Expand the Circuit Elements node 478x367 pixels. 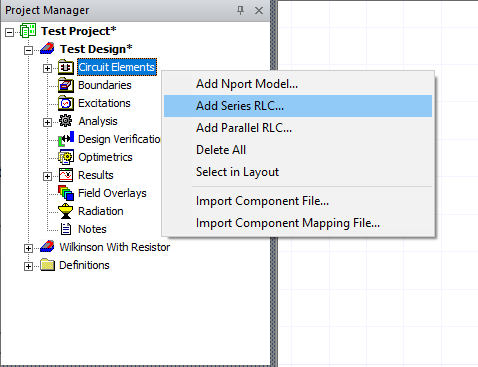pos(47,68)
